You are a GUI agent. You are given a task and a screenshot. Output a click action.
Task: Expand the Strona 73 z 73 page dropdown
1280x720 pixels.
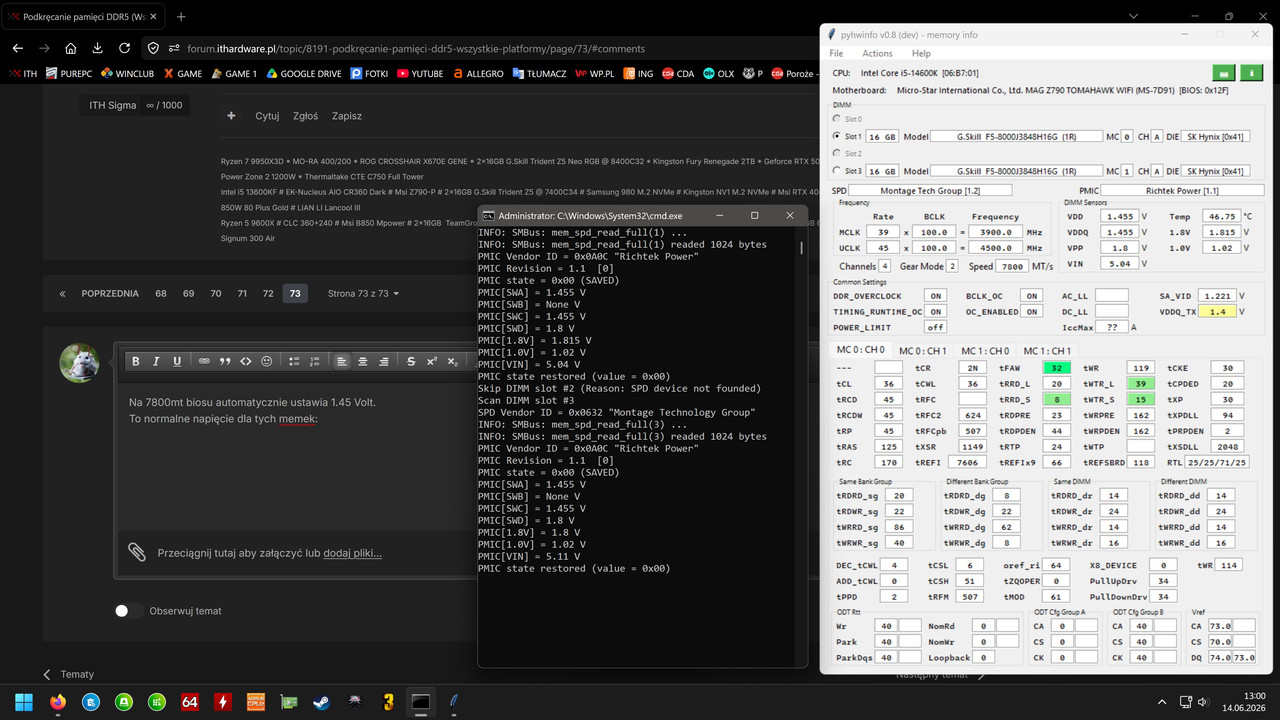tap(364, 293)
